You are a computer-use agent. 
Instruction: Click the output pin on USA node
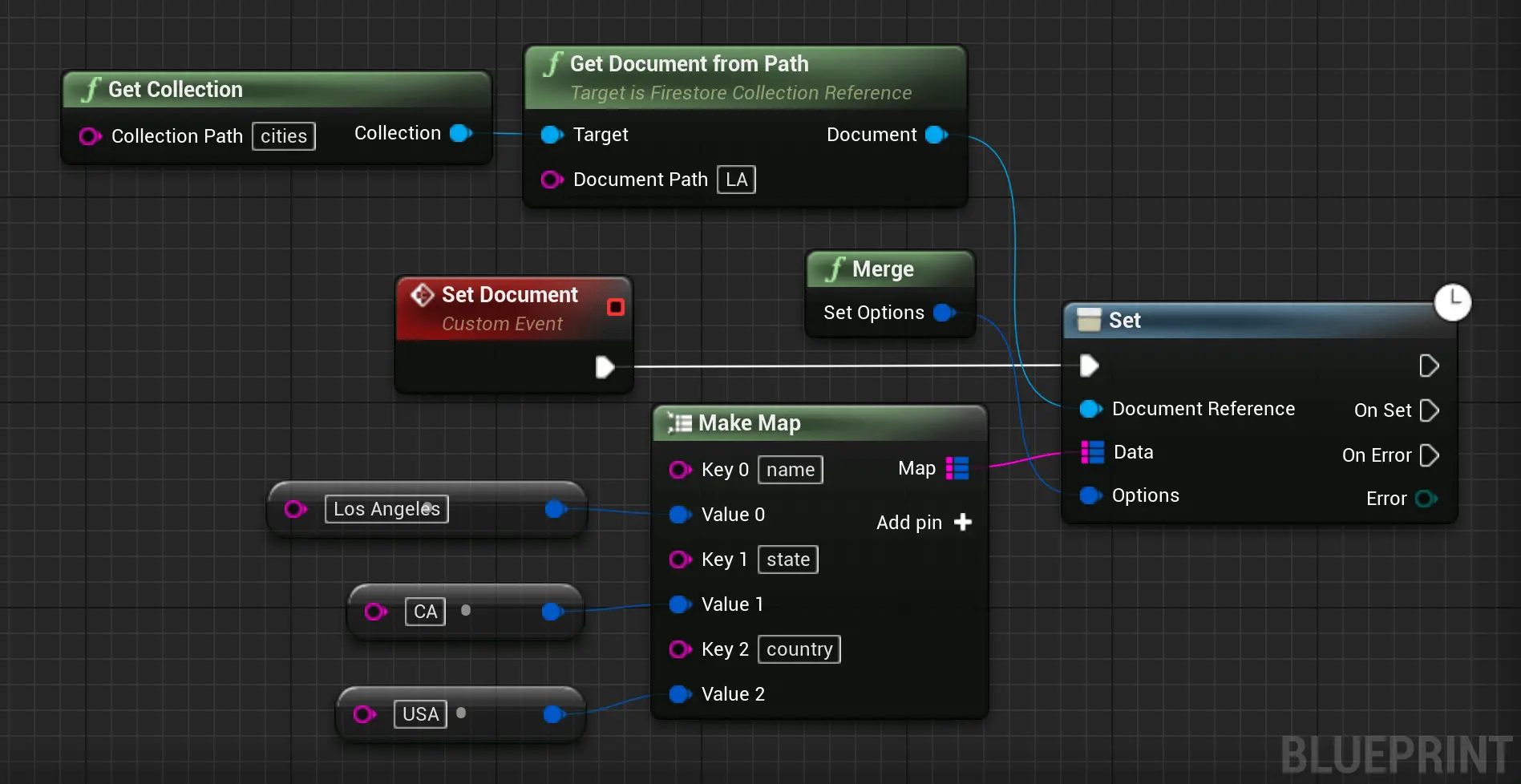pos(554,714)
